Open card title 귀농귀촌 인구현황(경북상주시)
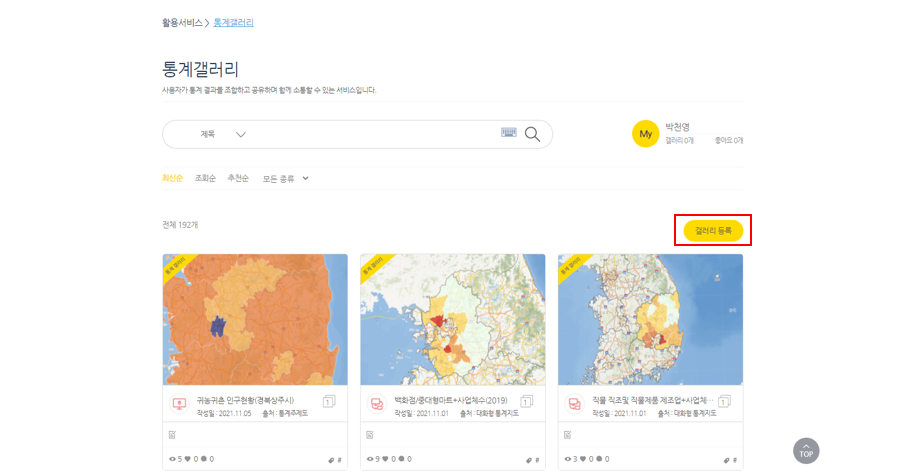907x476 pixels. (x=245, y=400)
